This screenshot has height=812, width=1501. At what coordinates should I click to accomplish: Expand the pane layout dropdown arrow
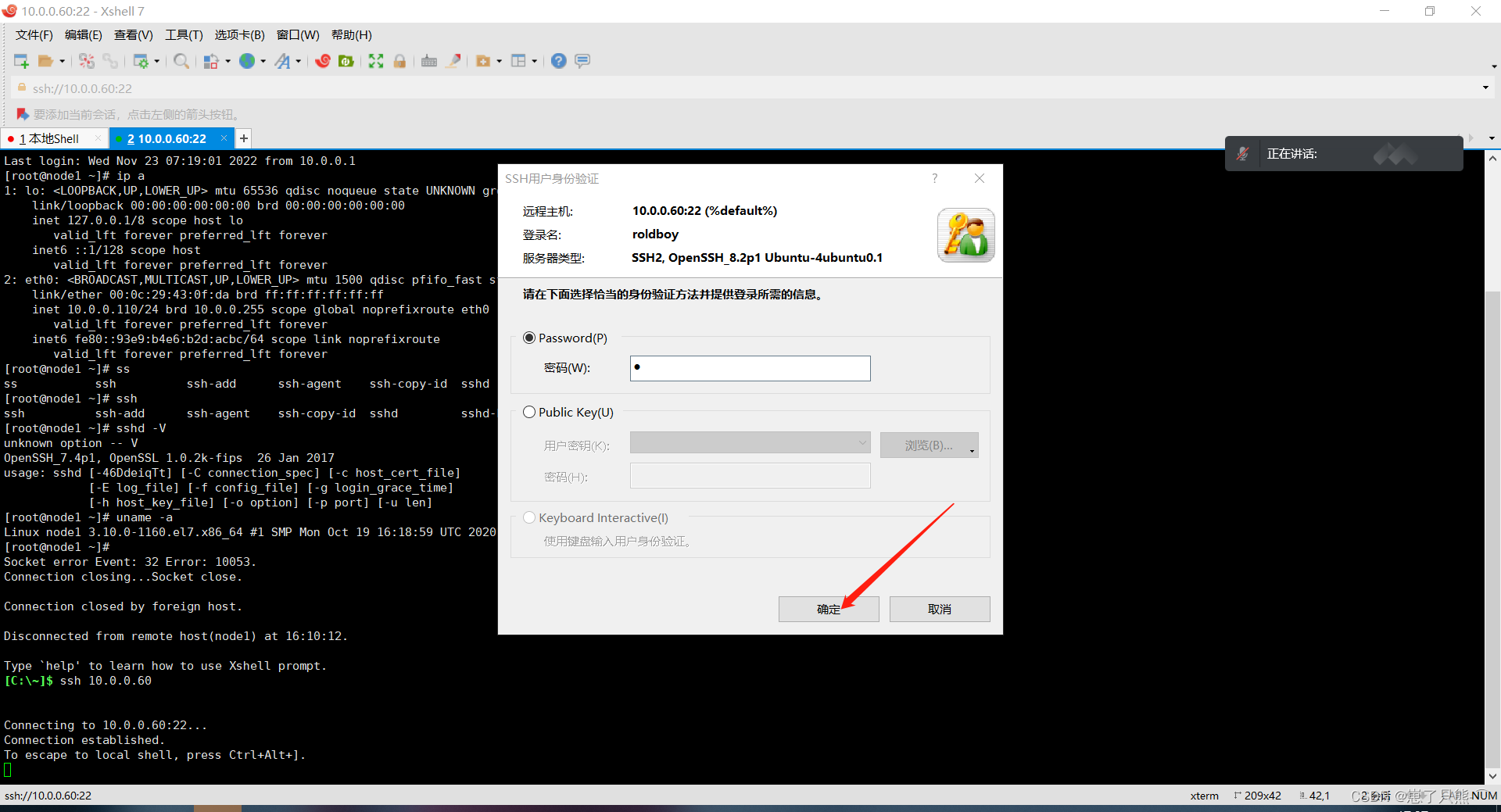(x=535, y=61)
